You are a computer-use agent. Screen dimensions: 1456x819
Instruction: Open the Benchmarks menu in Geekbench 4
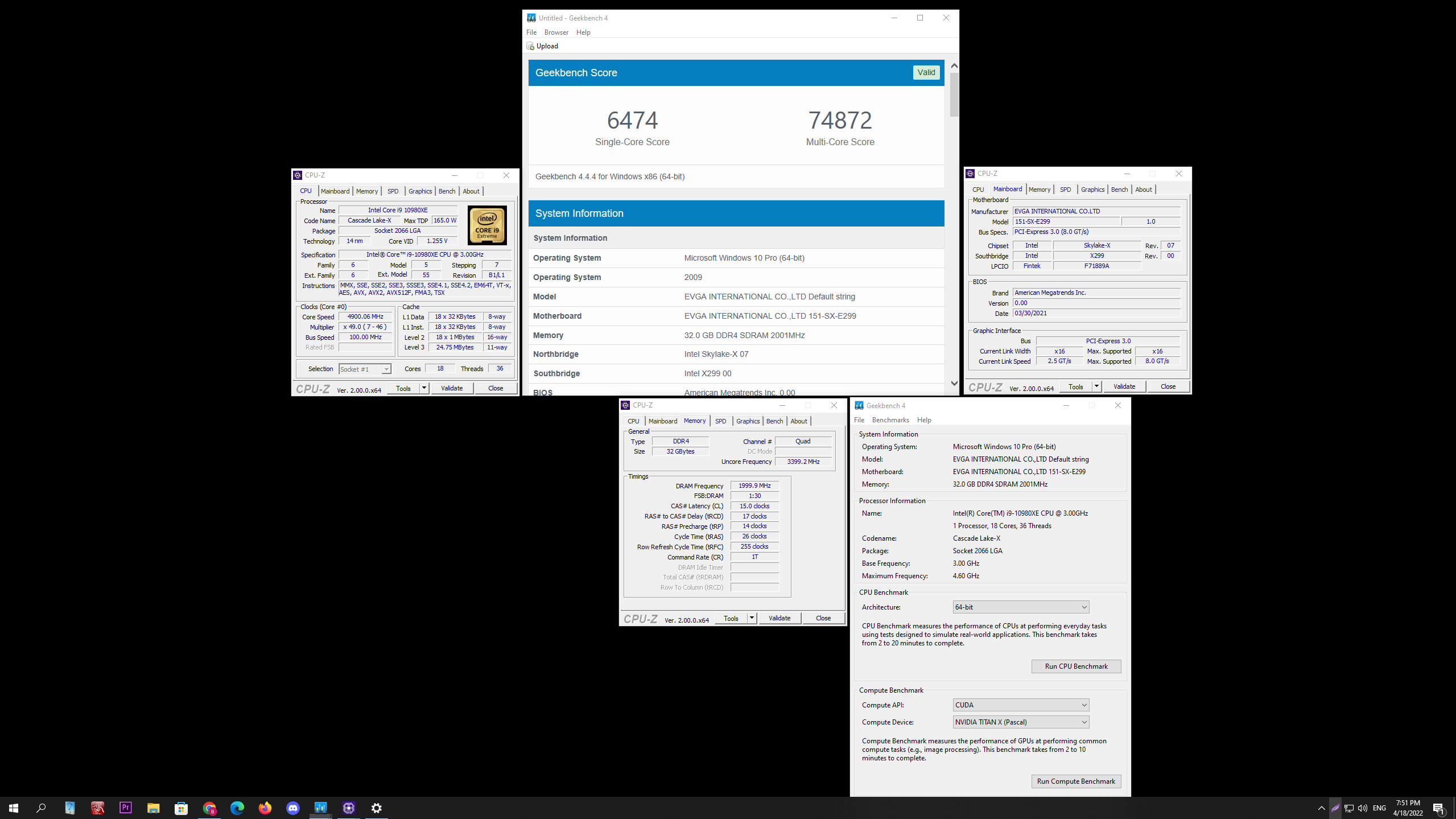pos(890,420)
